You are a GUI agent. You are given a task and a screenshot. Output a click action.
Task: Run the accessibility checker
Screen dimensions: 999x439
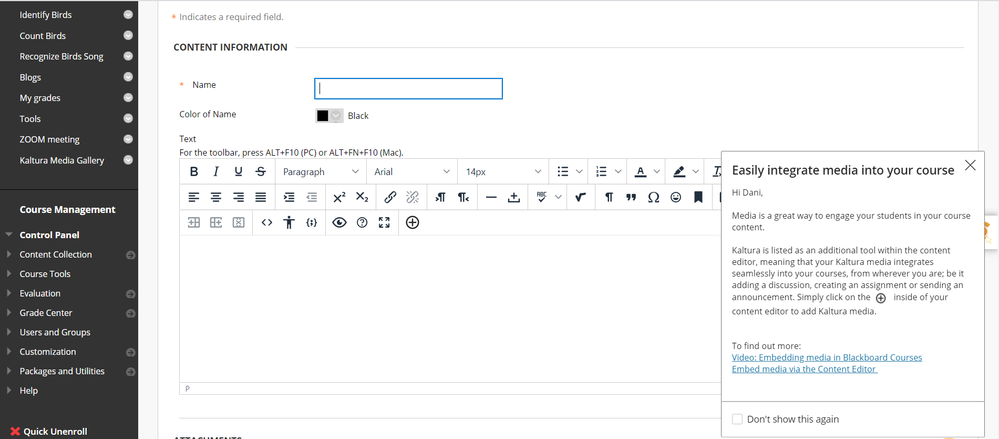coord(289,222)
